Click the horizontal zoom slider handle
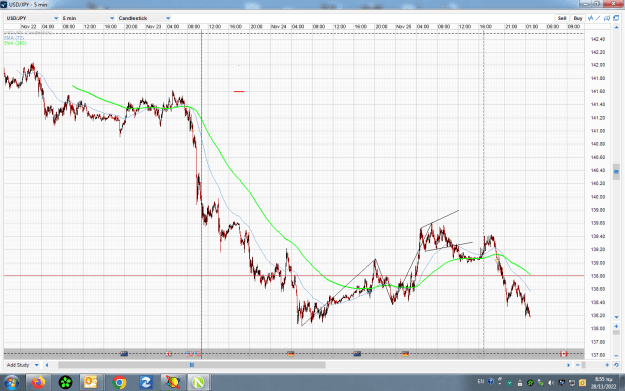 point(584,365)
